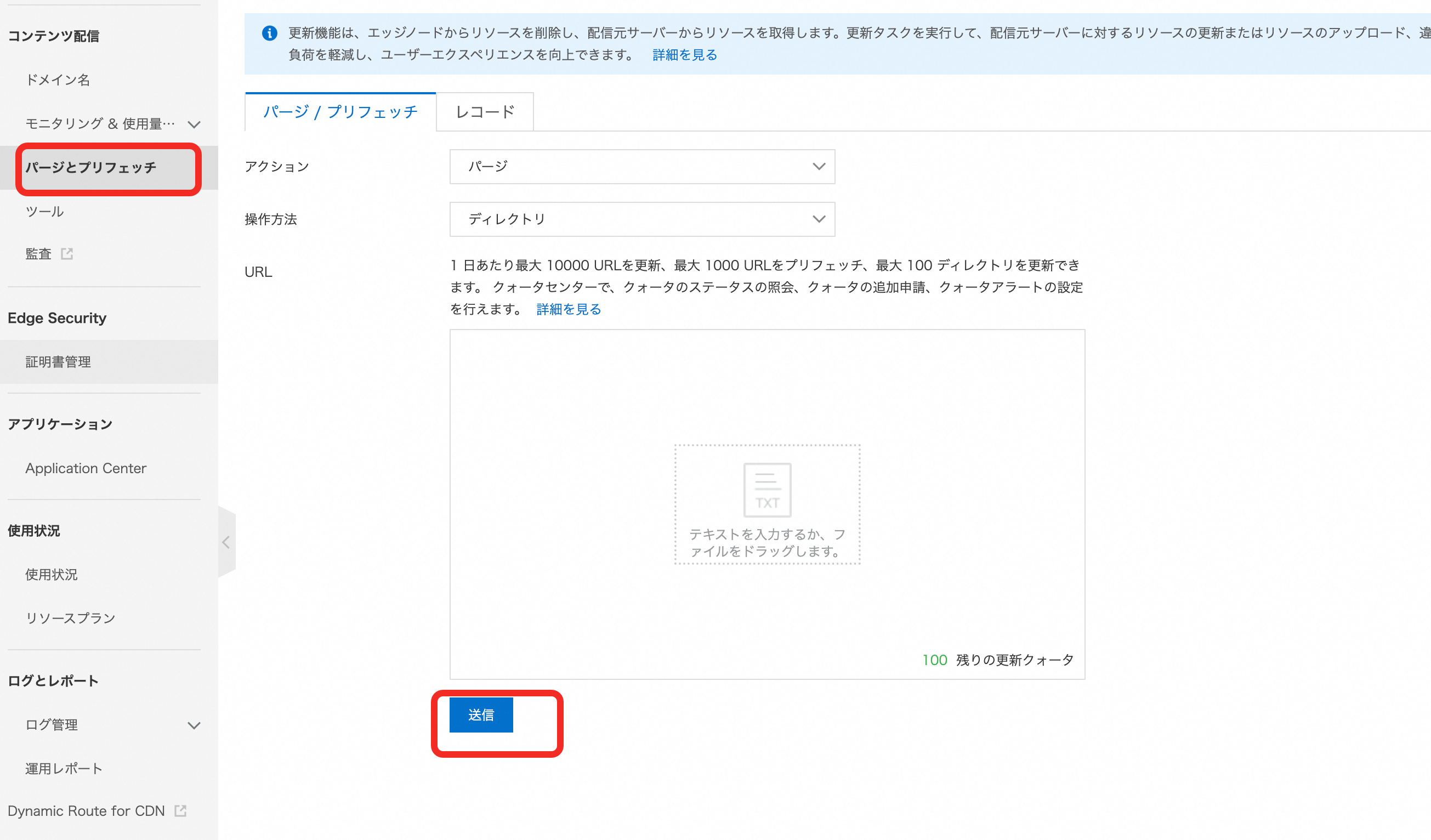
Task: Expand モニタリング & 使用量 section
Action: (194, 124)
